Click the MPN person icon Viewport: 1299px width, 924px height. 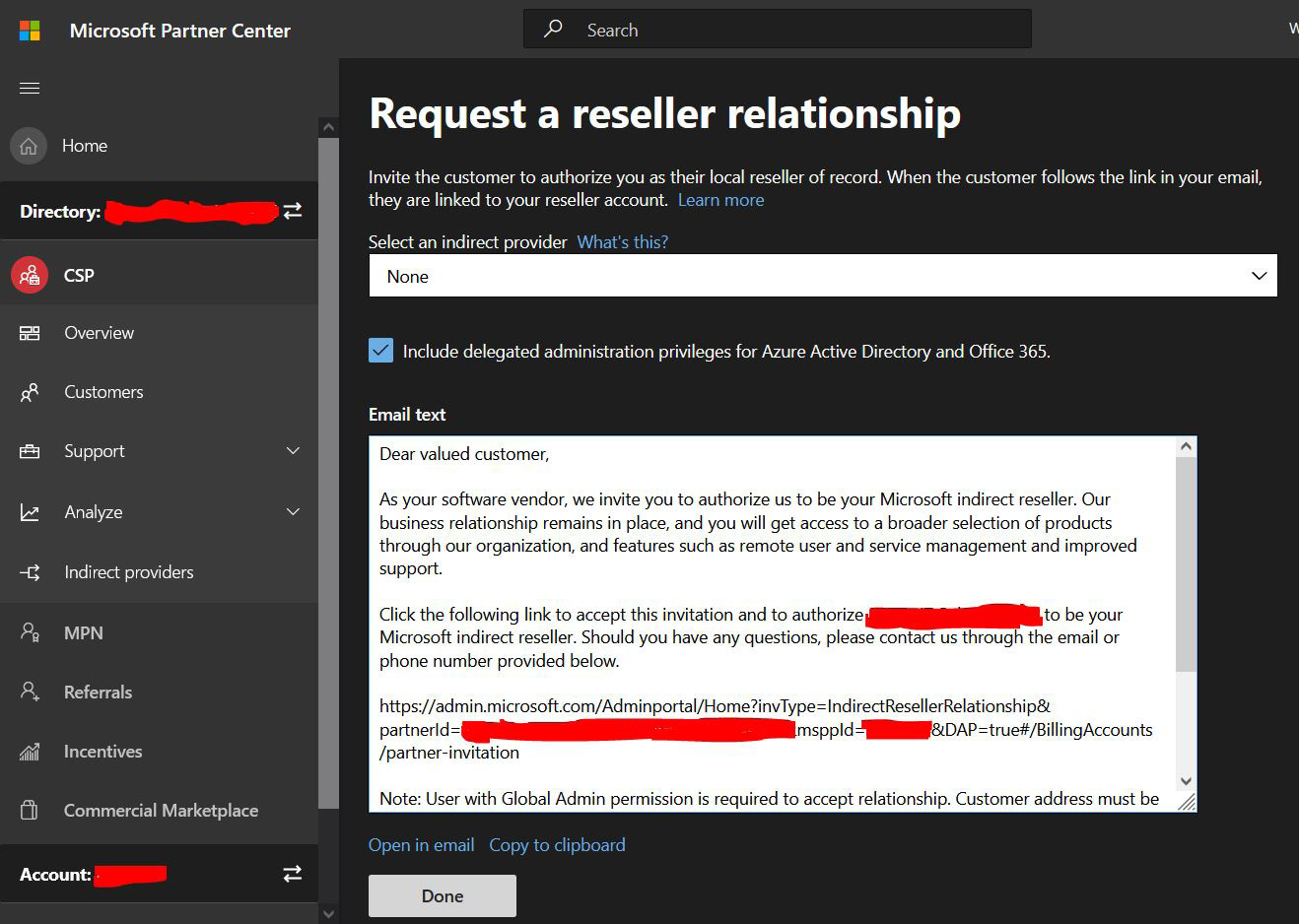tap(30, 632)
